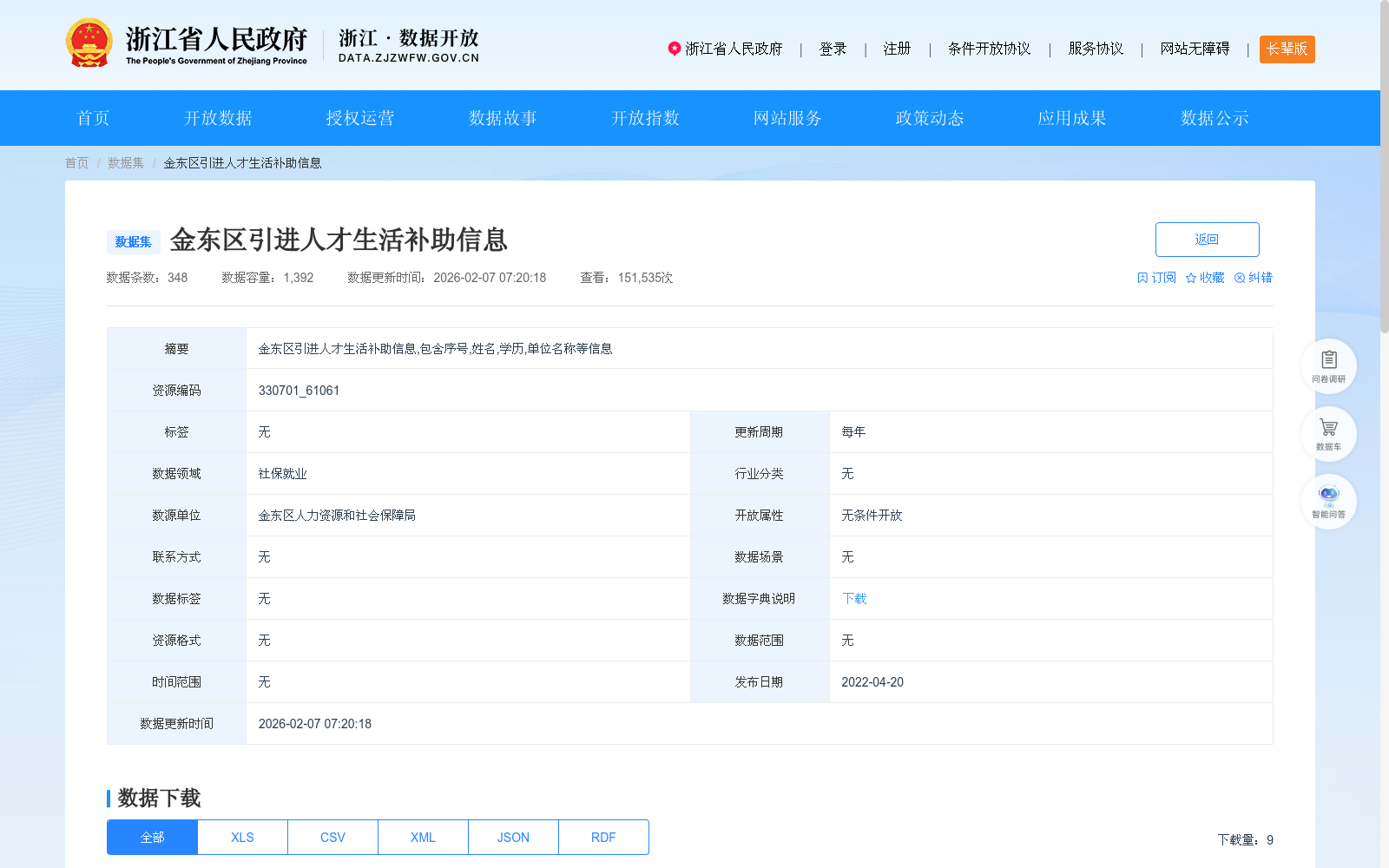Click the 登录 login link
The image size is (1389, 868).
(833, 49)
